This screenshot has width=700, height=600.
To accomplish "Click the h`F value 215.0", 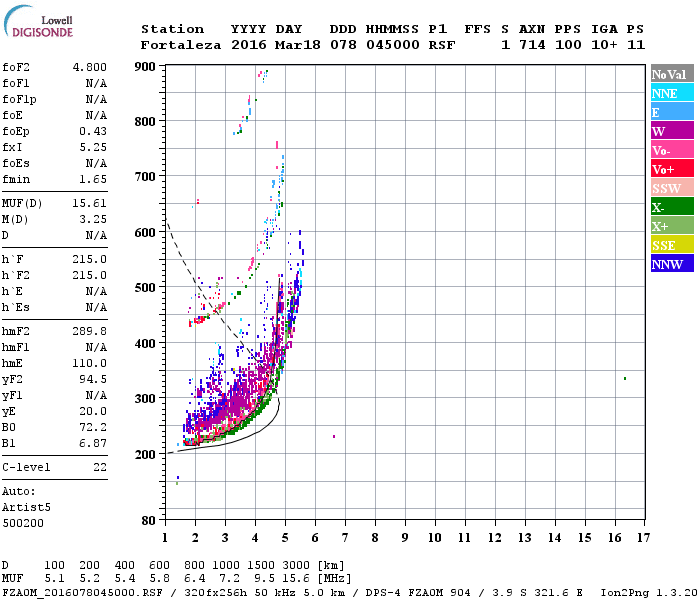I will [x=90, y=259].
